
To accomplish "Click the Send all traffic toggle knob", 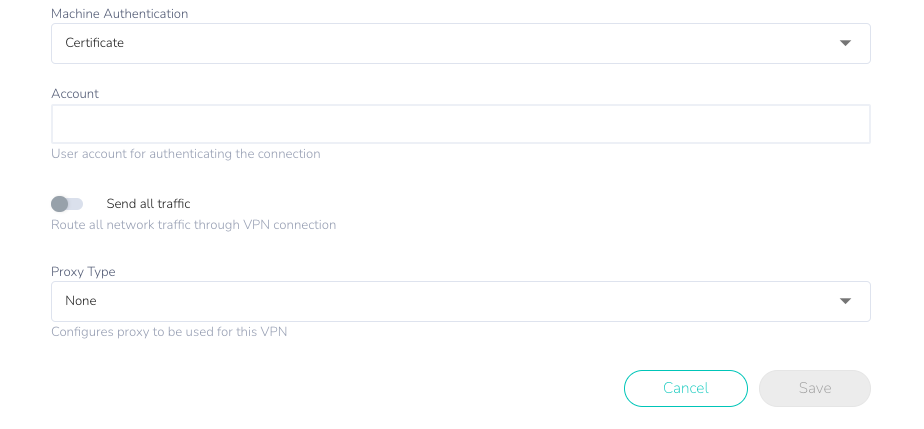I will click(60, 204).
